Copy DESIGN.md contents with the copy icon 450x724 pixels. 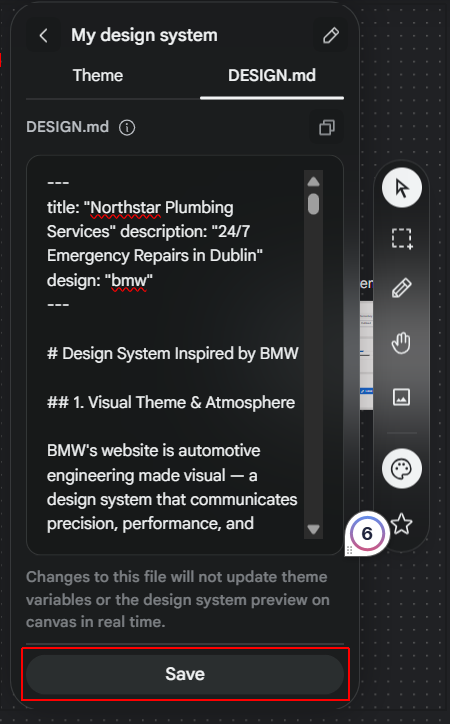[x=327, y=127]
